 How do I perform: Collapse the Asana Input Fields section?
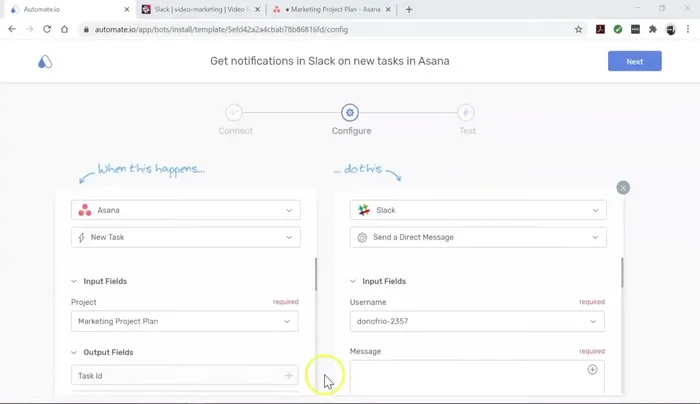74,281
